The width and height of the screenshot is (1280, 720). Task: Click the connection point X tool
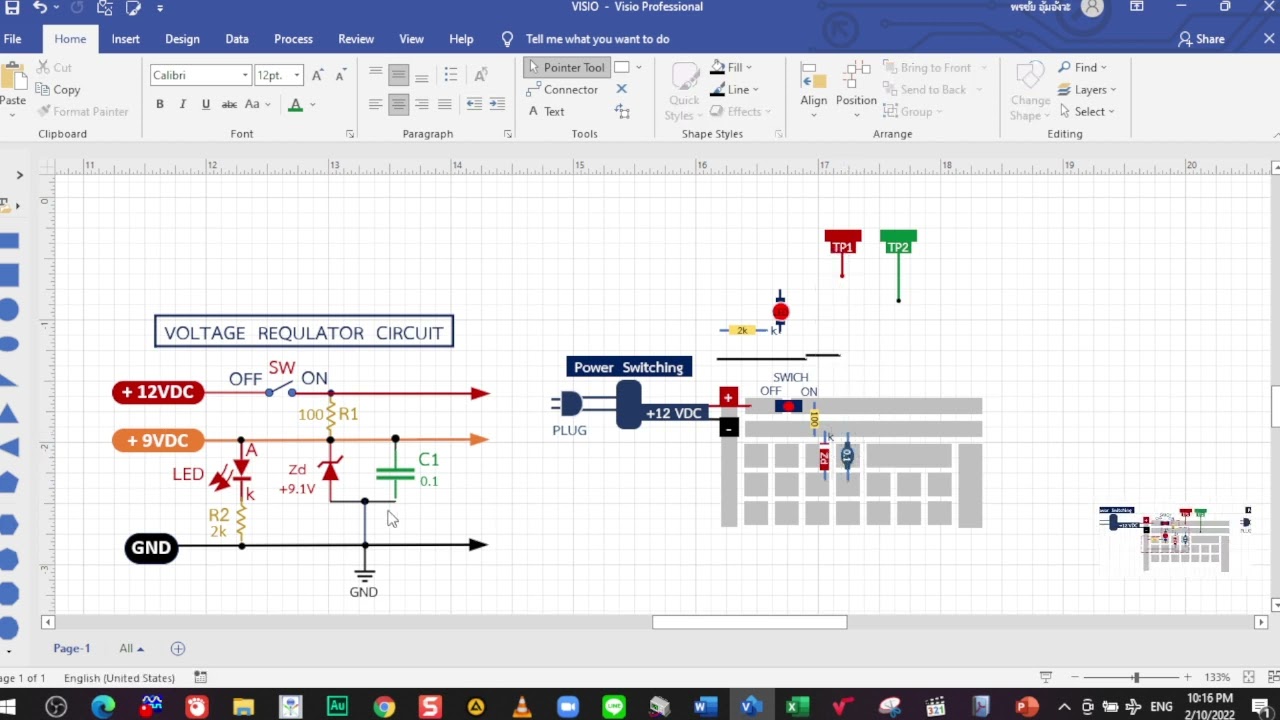pyautogui.click(x=621, y=89)
